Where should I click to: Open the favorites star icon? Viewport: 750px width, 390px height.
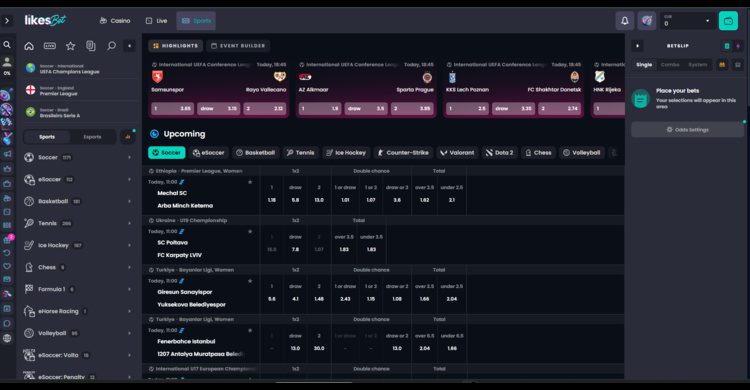click(x=70, y=46)
